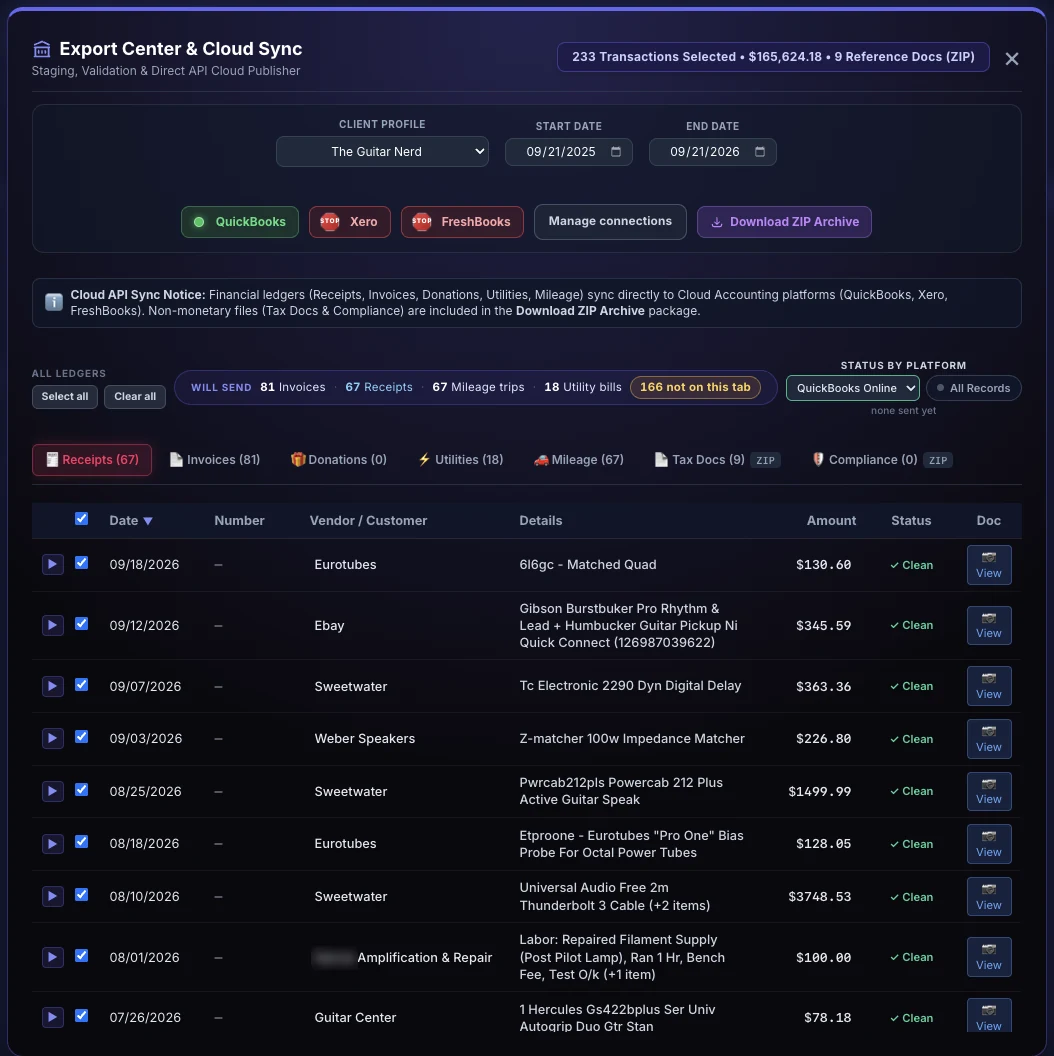Switch to the Receipts (67) tab
1054x1056 pixels.
pyautogui.click(x=92, y=460)
